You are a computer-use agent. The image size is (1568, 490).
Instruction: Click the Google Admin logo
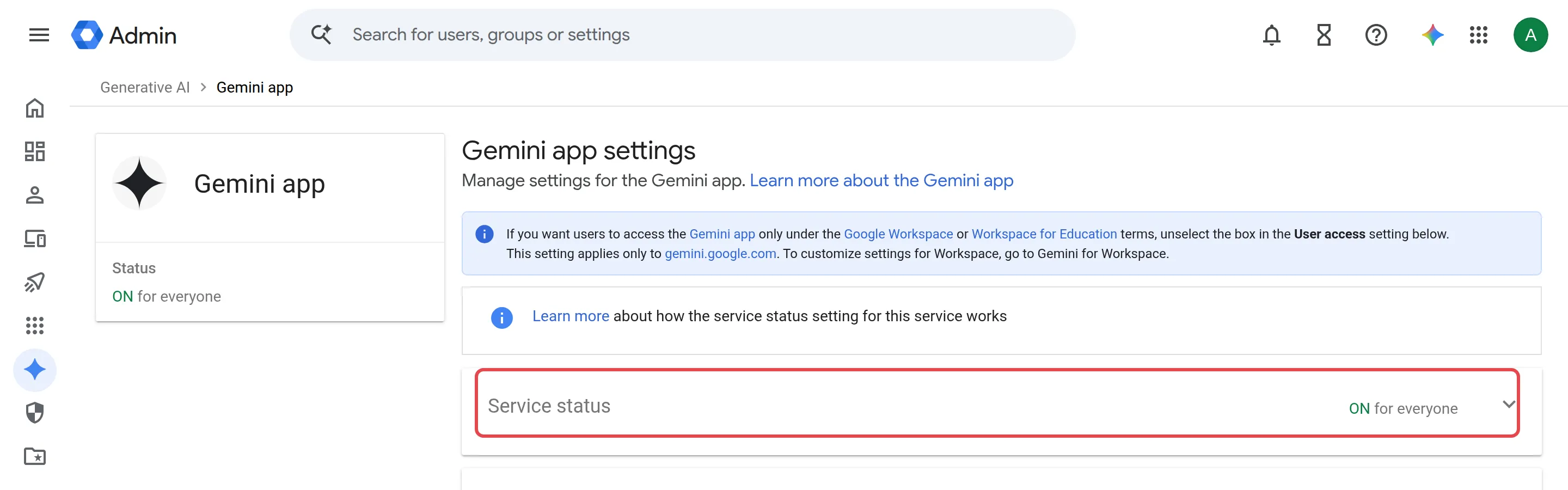tap(124, 35)
